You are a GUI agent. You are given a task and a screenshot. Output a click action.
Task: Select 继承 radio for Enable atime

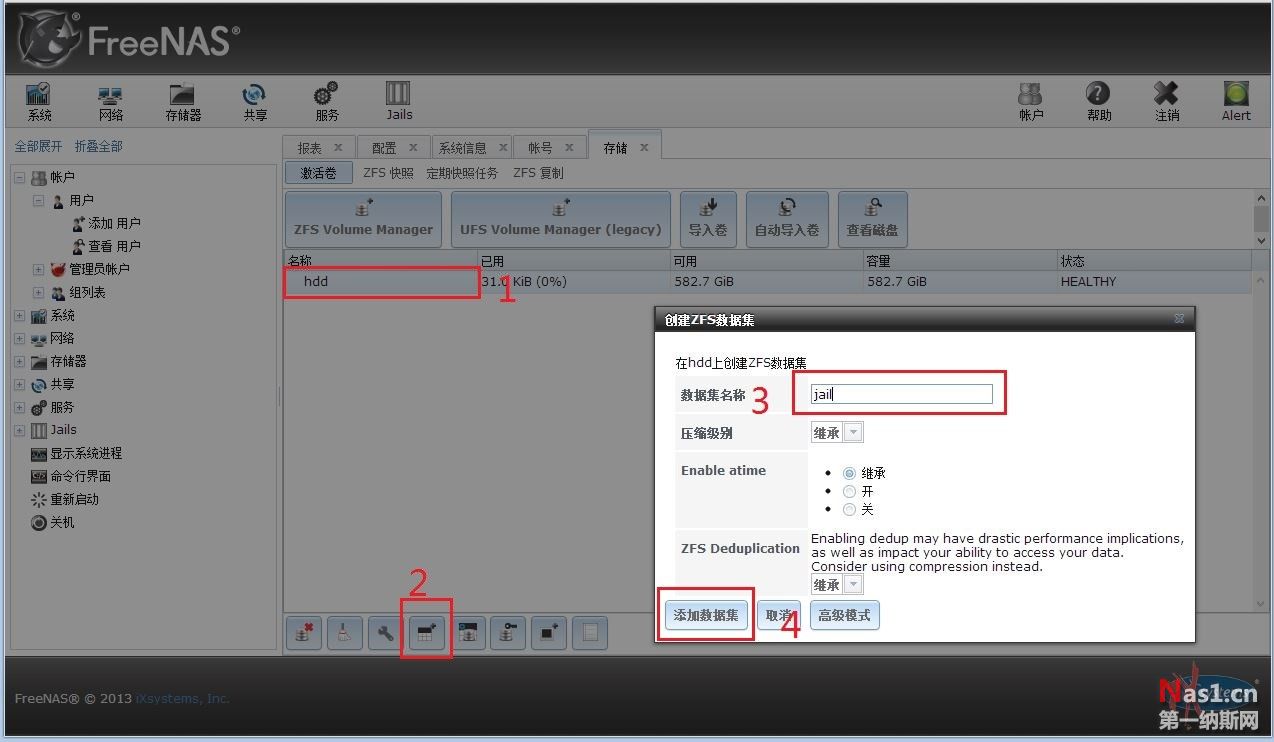click(x=850, y=473)
